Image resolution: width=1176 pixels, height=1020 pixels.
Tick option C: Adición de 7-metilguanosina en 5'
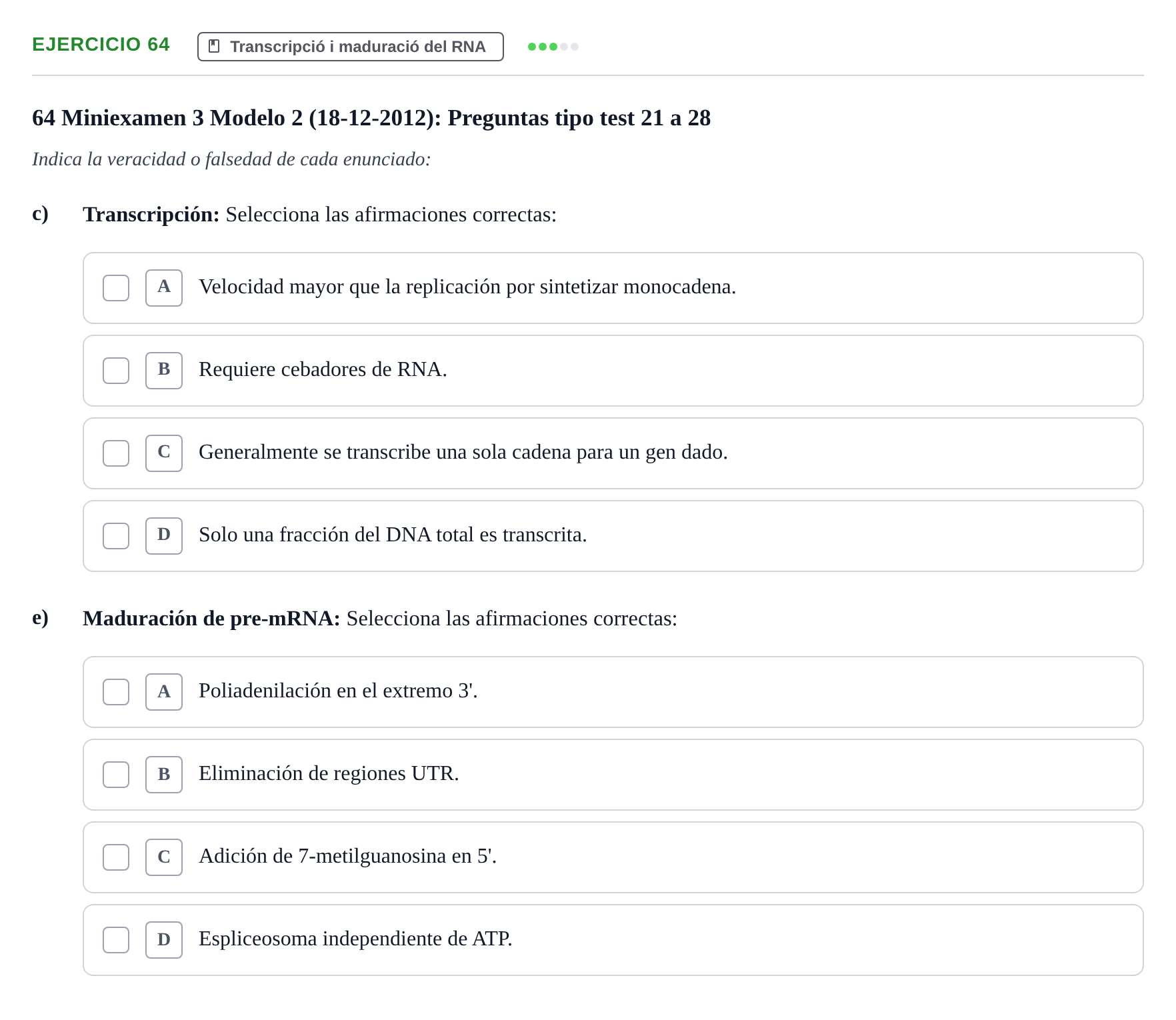click(116, 857)
